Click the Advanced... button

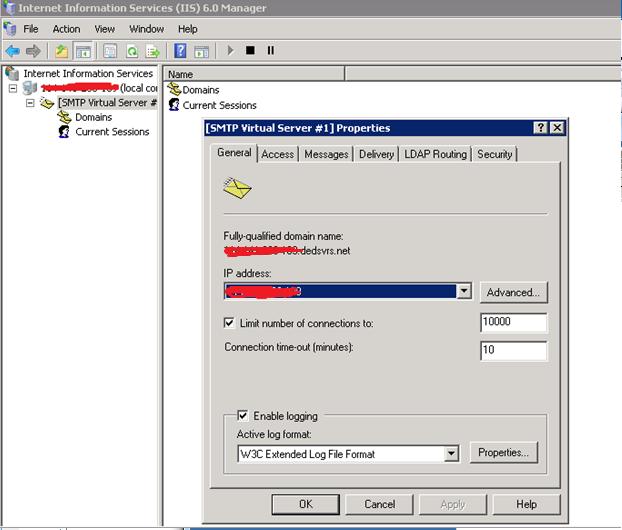513,293
